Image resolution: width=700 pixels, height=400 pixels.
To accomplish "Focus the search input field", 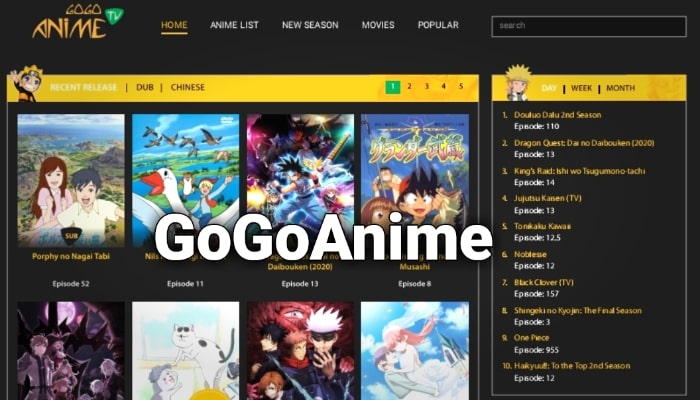I will pos(589,26).
